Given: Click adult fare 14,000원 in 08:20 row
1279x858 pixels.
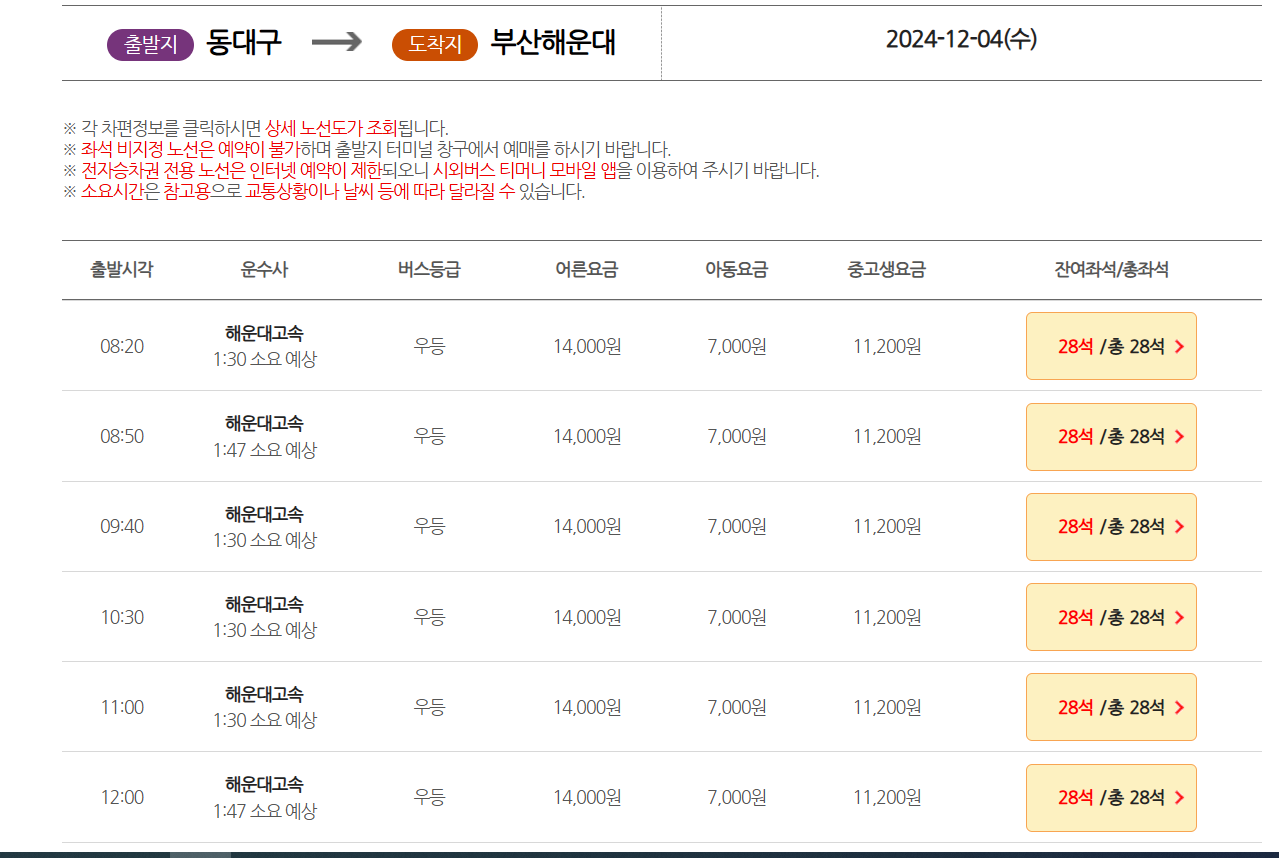Looking at the screenshot, I should 587,346.
